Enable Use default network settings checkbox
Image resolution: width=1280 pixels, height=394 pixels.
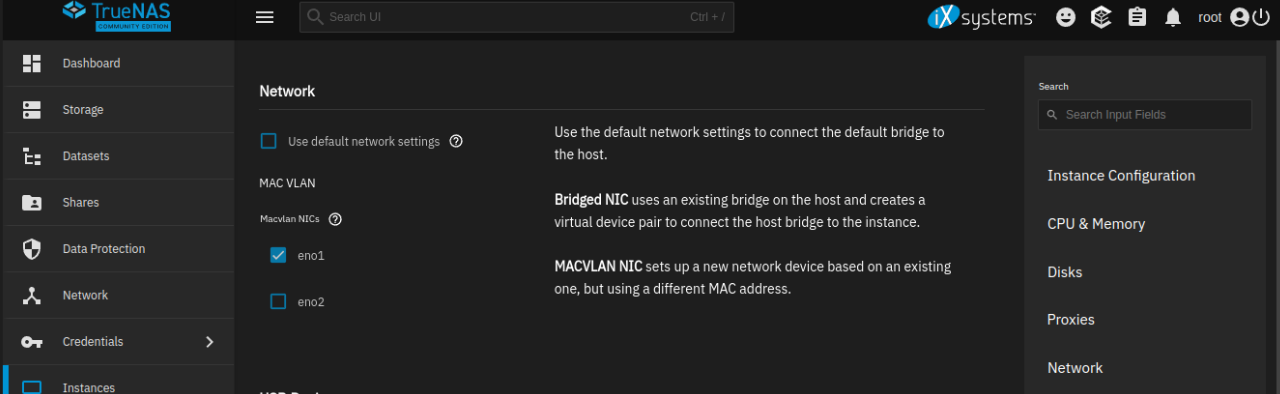tap(268, 141)
